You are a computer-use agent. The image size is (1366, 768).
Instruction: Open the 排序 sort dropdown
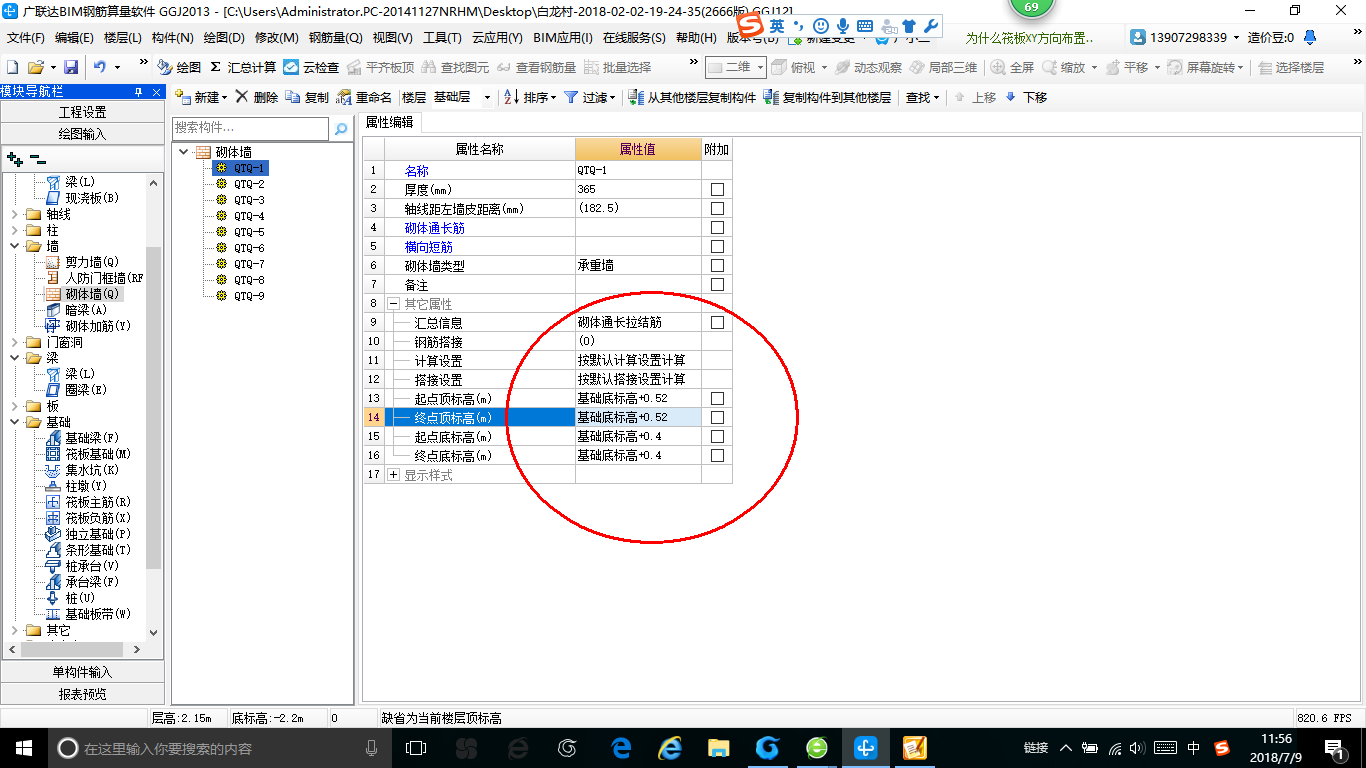pos(529,97)
